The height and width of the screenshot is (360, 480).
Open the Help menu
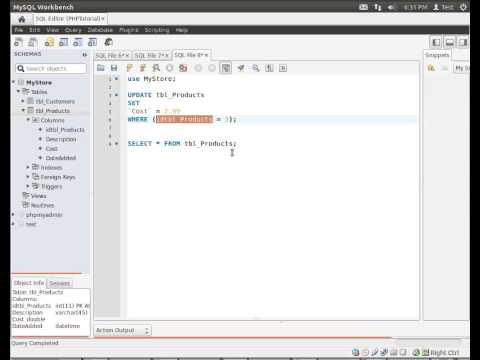(182, 30)
